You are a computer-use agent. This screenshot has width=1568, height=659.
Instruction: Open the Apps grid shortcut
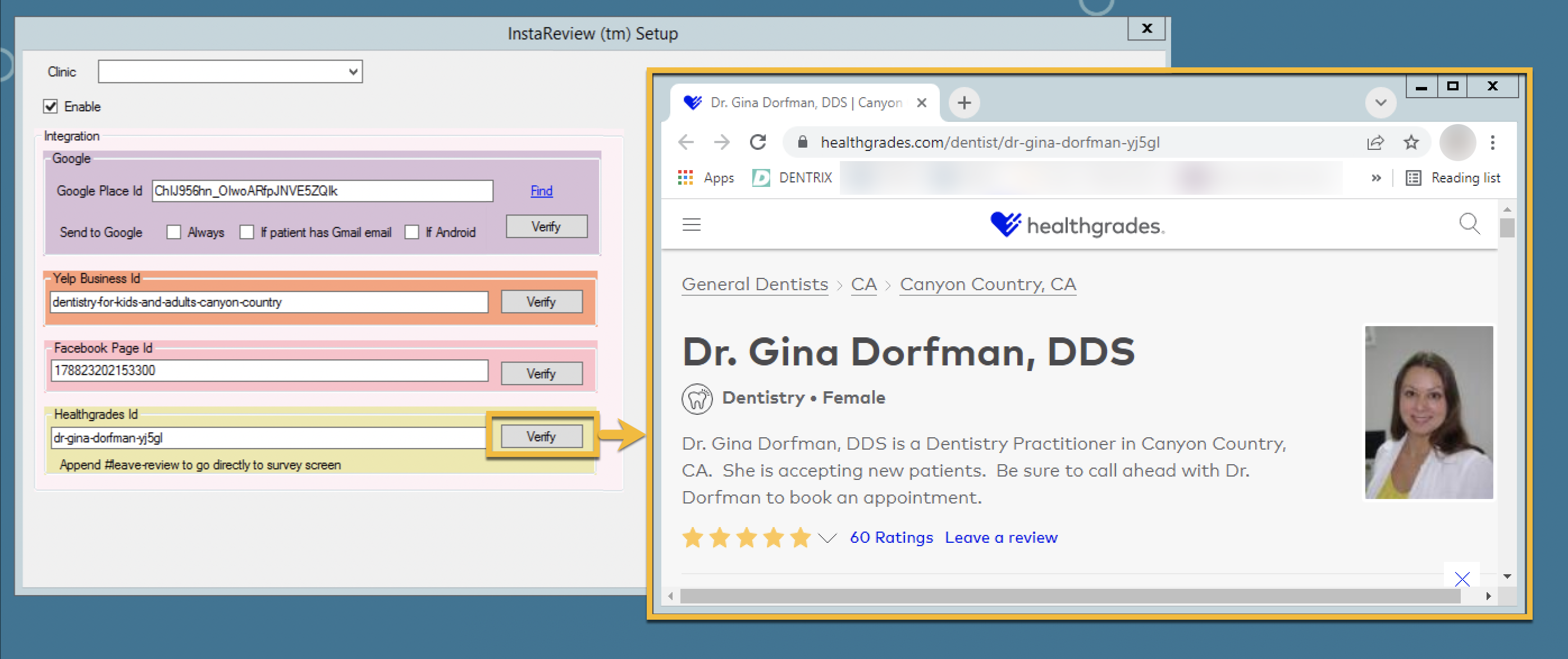click(x=706, y=178)
